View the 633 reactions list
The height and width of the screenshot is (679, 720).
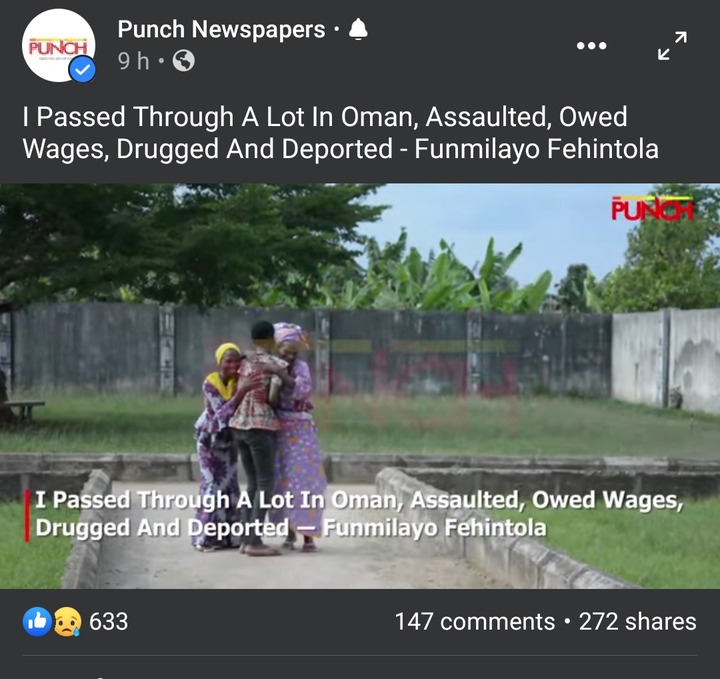tap(108, 622)
